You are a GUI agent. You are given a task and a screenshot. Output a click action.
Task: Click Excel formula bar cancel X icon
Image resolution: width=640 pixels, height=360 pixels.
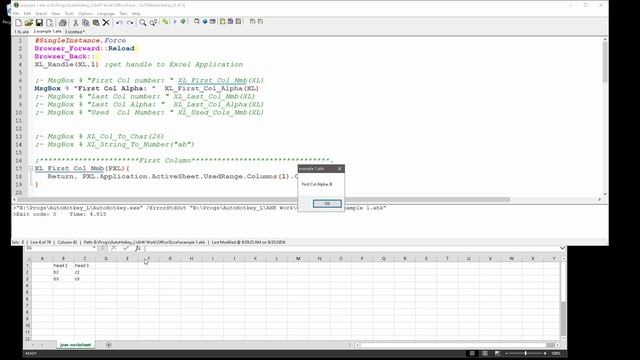114,248
